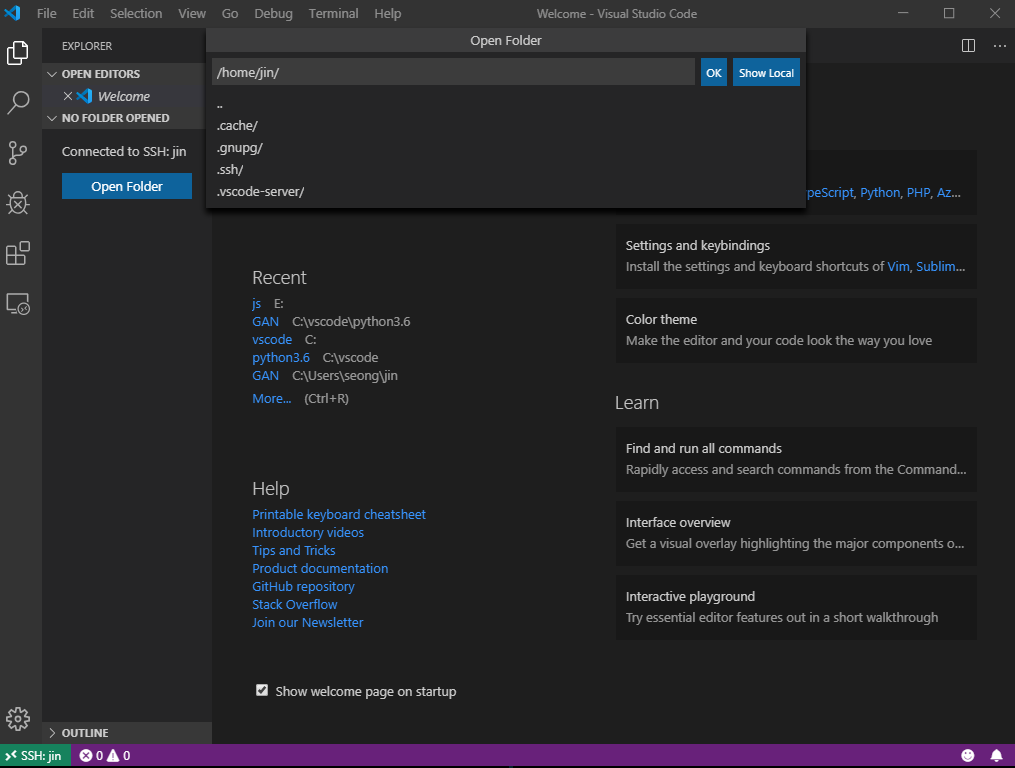The image size is (1015, 768).
Task: Open Printable keyboard cheatsheet link
Action: click(339, 514)
